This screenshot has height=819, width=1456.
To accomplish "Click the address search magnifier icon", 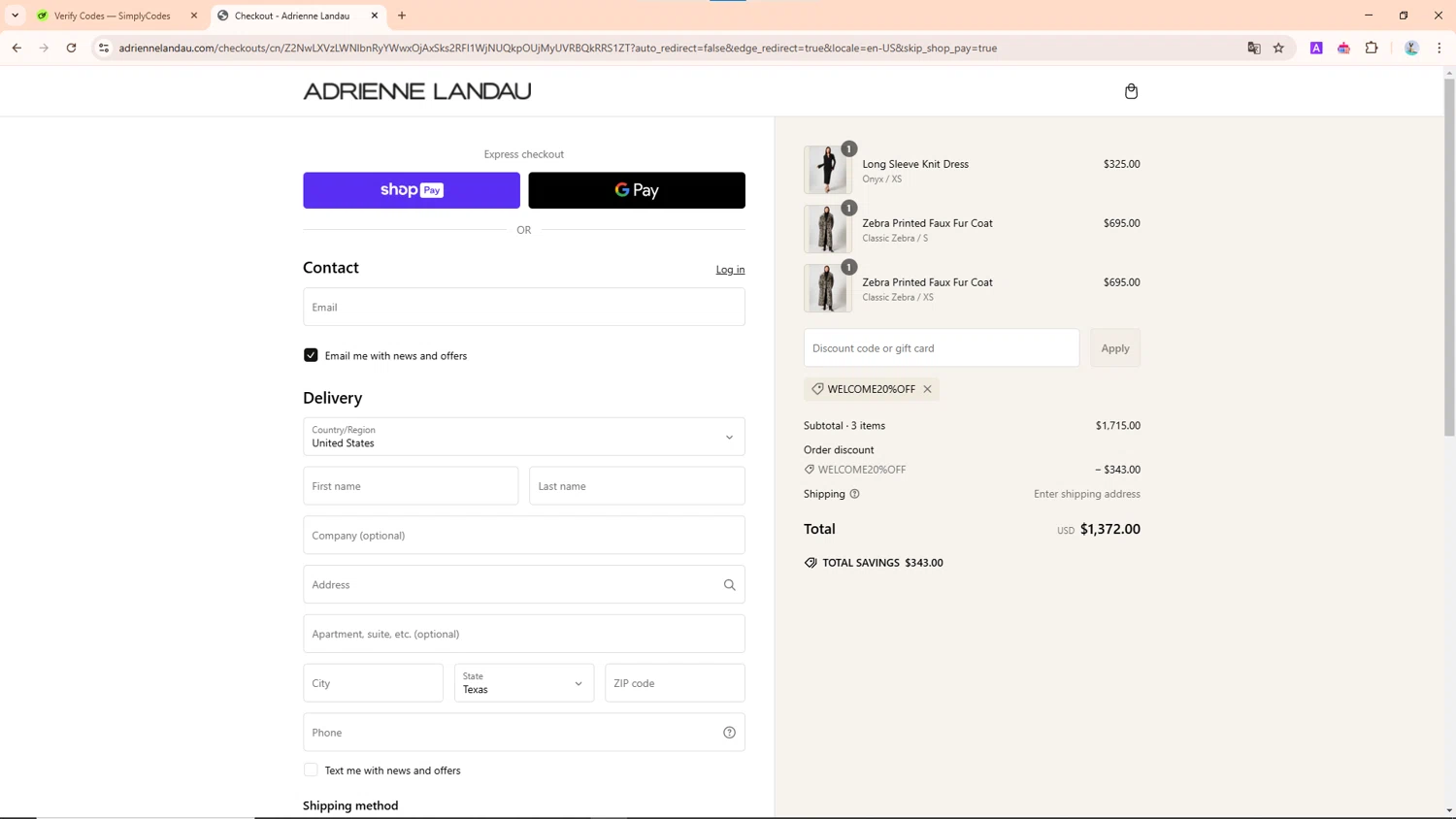I will pyautogui.click(x=729, y=585).
